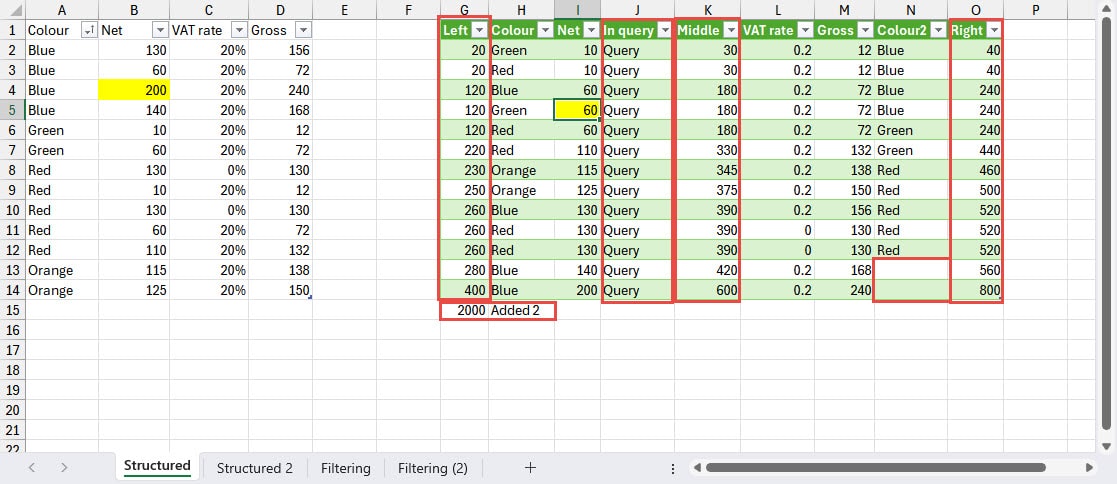Select the 500 cell in Right column
Screen dimensions: 1117x484
tap(976, 190)
